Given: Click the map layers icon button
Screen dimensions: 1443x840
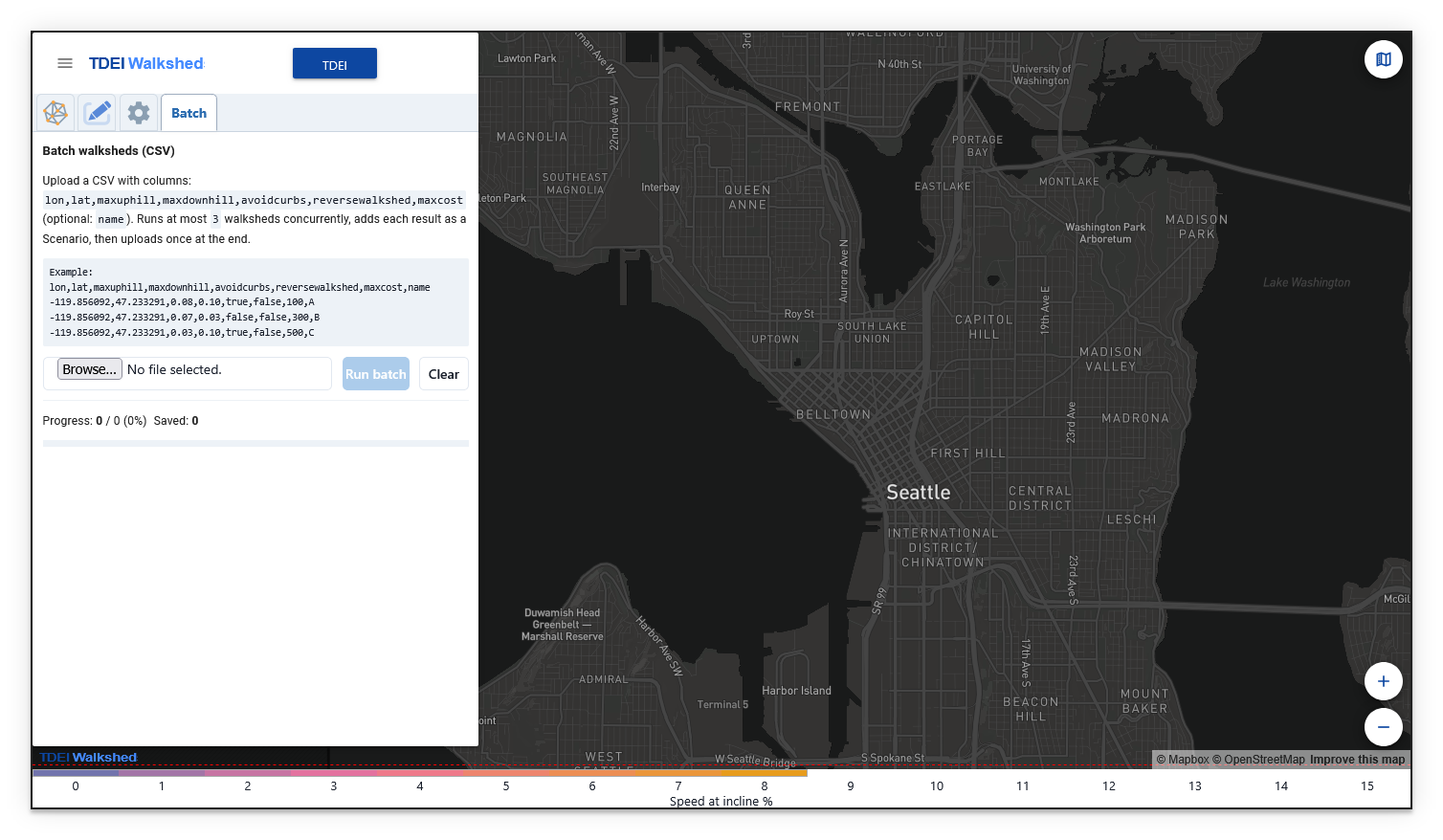Looking at the screenshot, I should coord(1383,59).
